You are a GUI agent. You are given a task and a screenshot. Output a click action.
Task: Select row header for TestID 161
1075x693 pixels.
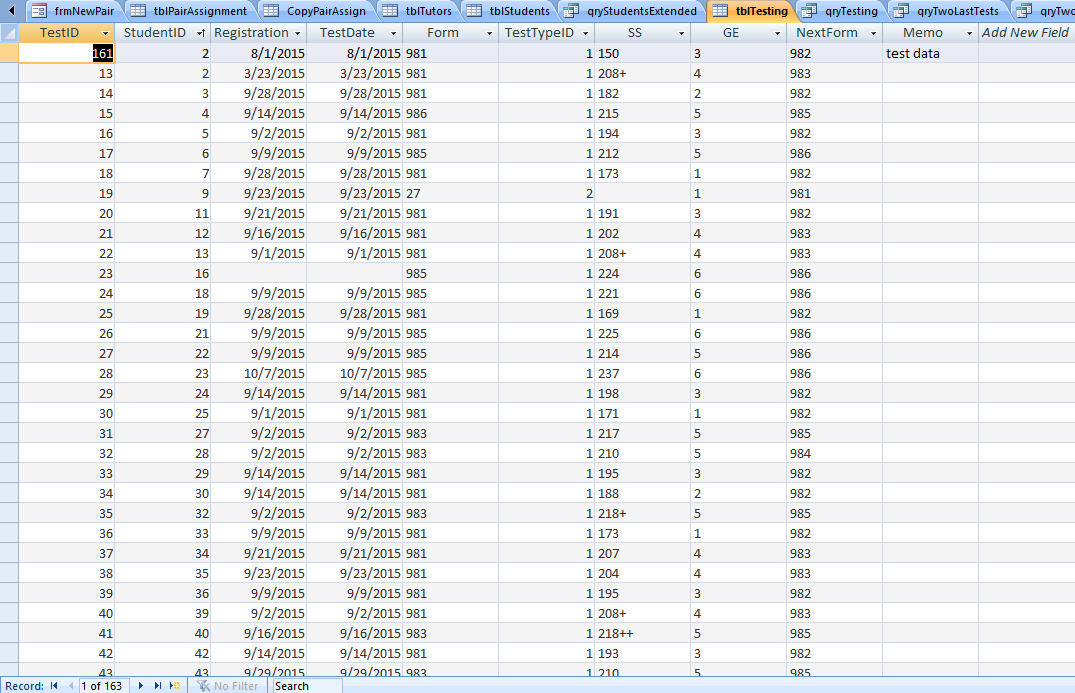pyautogui.click(x=9, y=53)
